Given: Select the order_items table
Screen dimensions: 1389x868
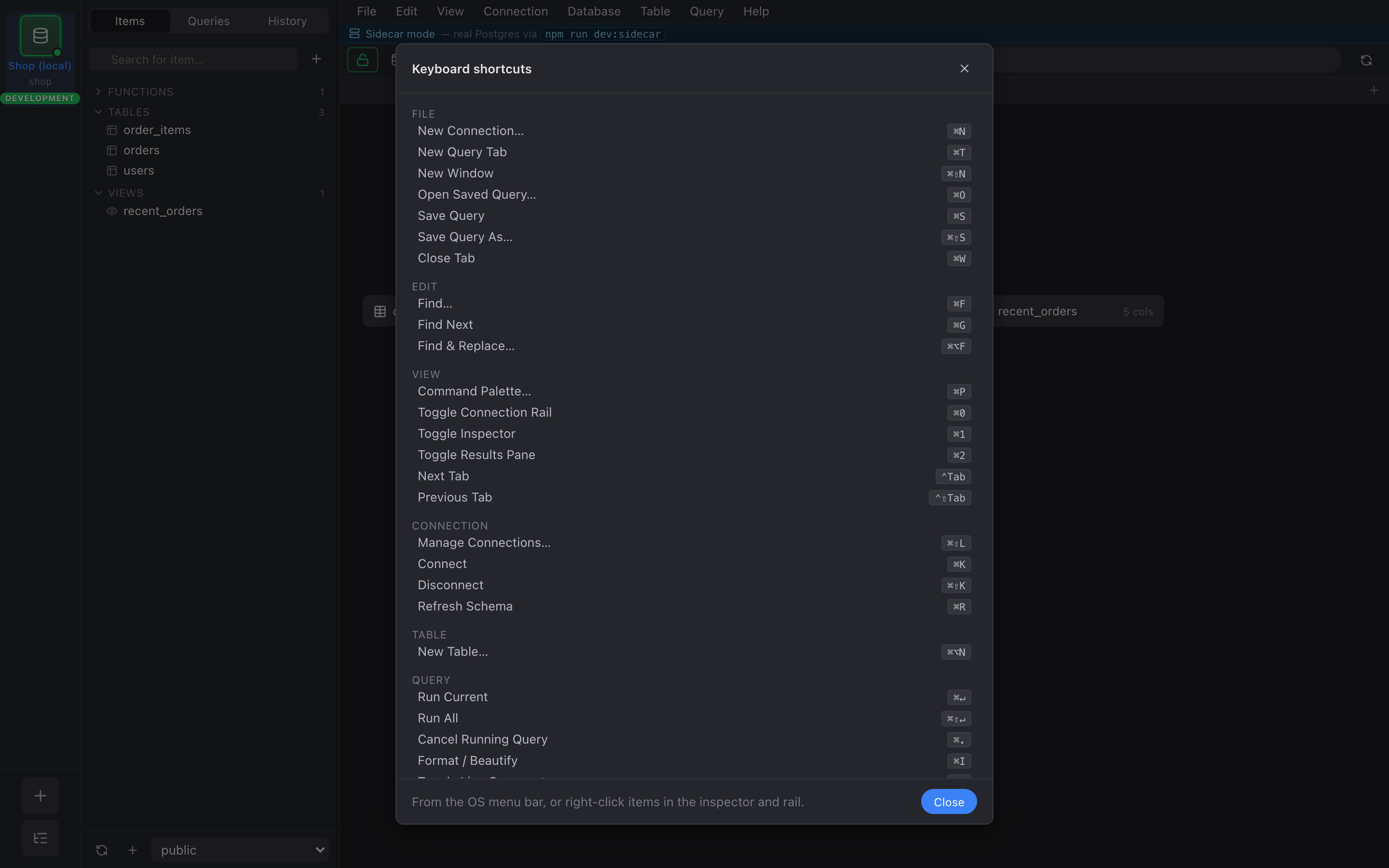Looking at the screenshot, I should pos(209,130).
